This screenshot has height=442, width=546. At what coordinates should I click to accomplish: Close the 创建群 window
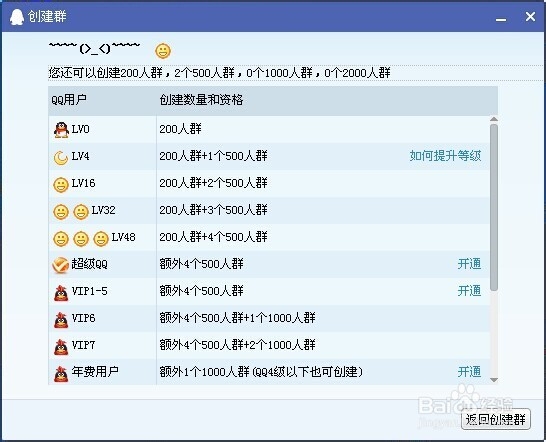530,16
